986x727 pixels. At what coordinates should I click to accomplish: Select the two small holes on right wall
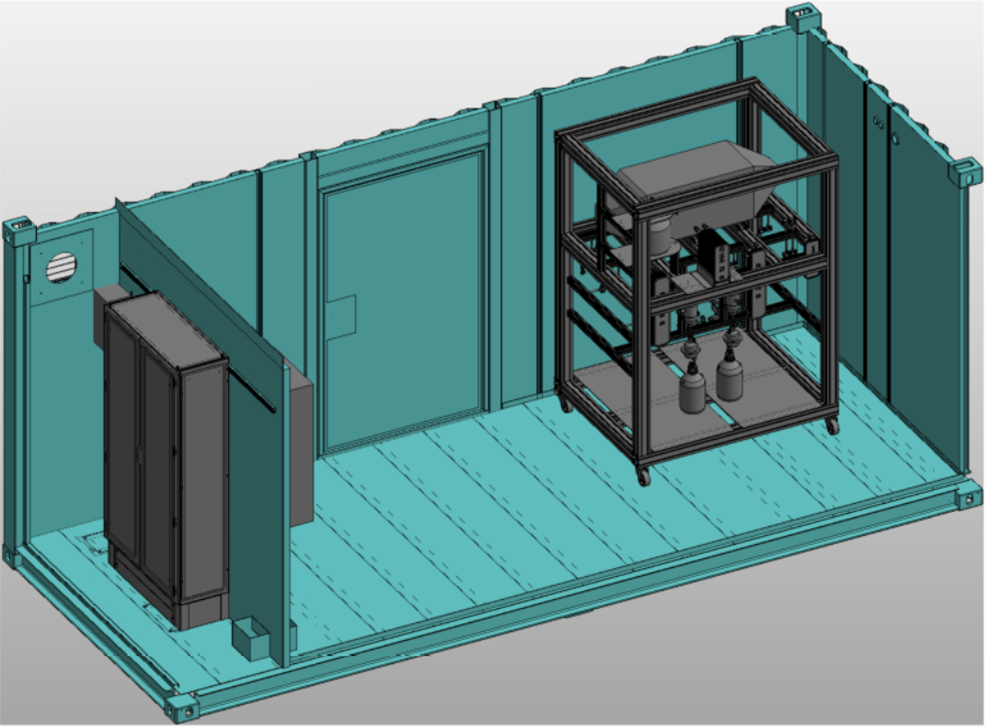[x=879, y=122]
